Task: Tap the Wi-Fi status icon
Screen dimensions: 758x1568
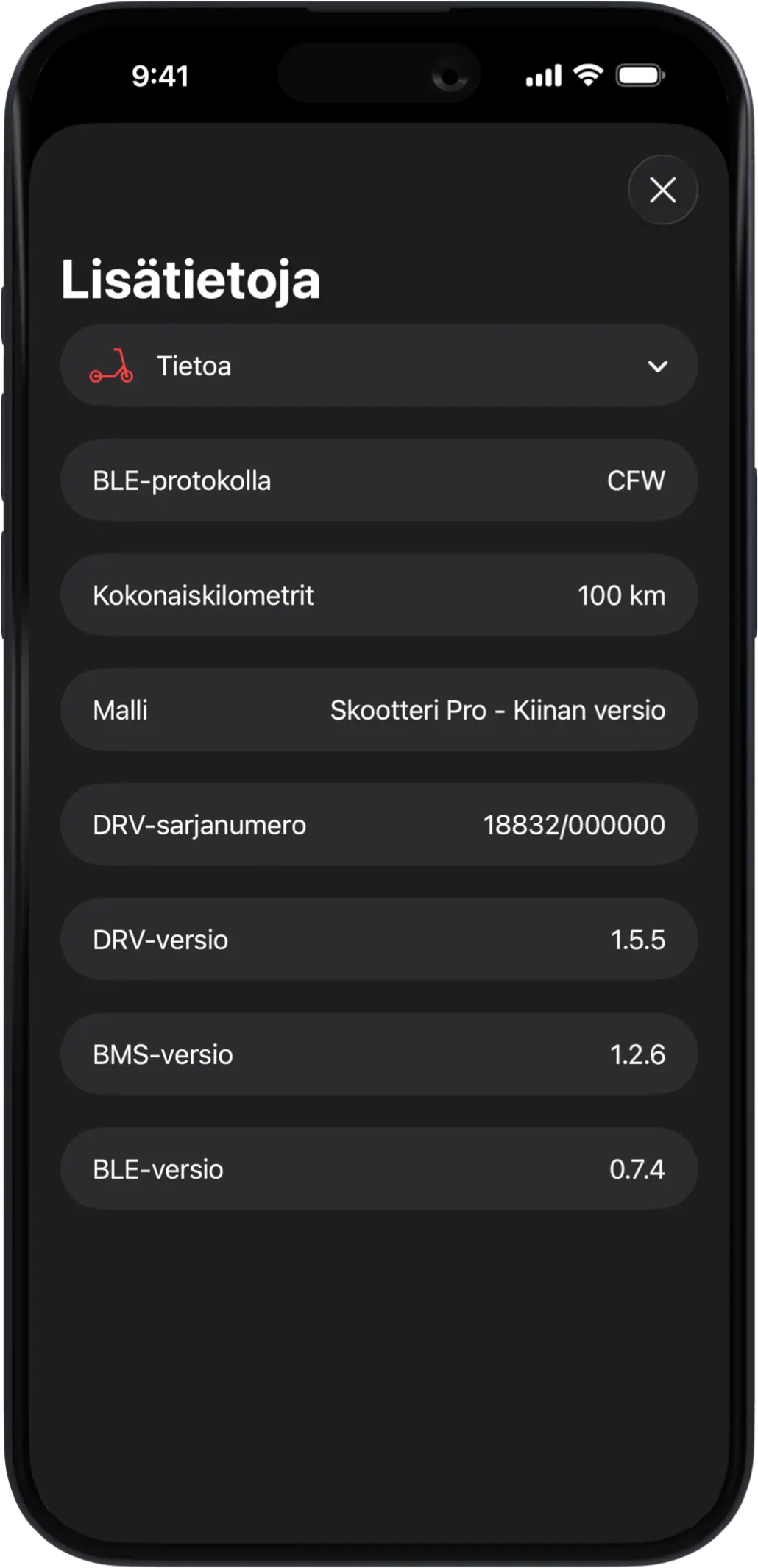Action: (588, 75)
